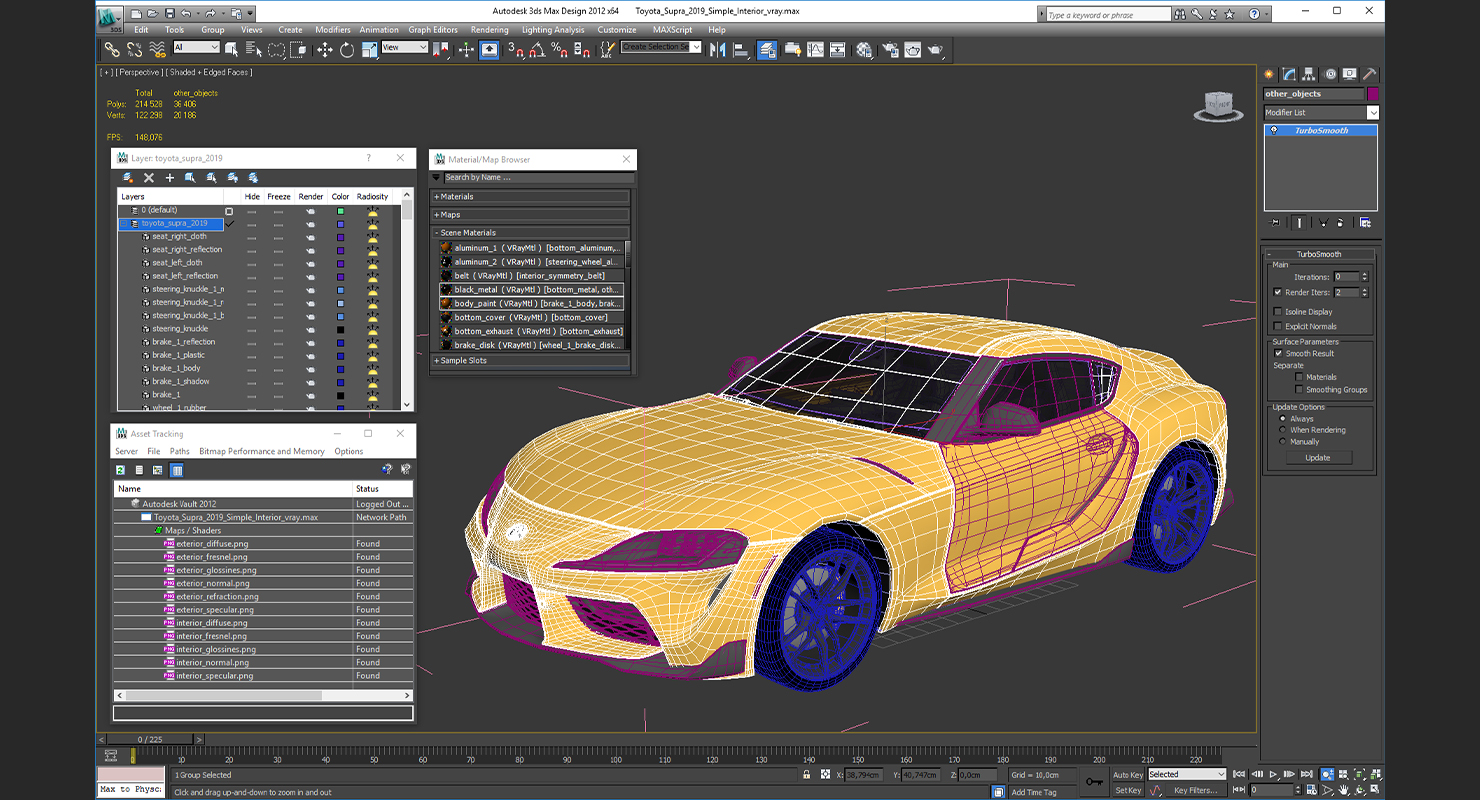Toggle the Selection Lock padlock icon

pos(807,774)
